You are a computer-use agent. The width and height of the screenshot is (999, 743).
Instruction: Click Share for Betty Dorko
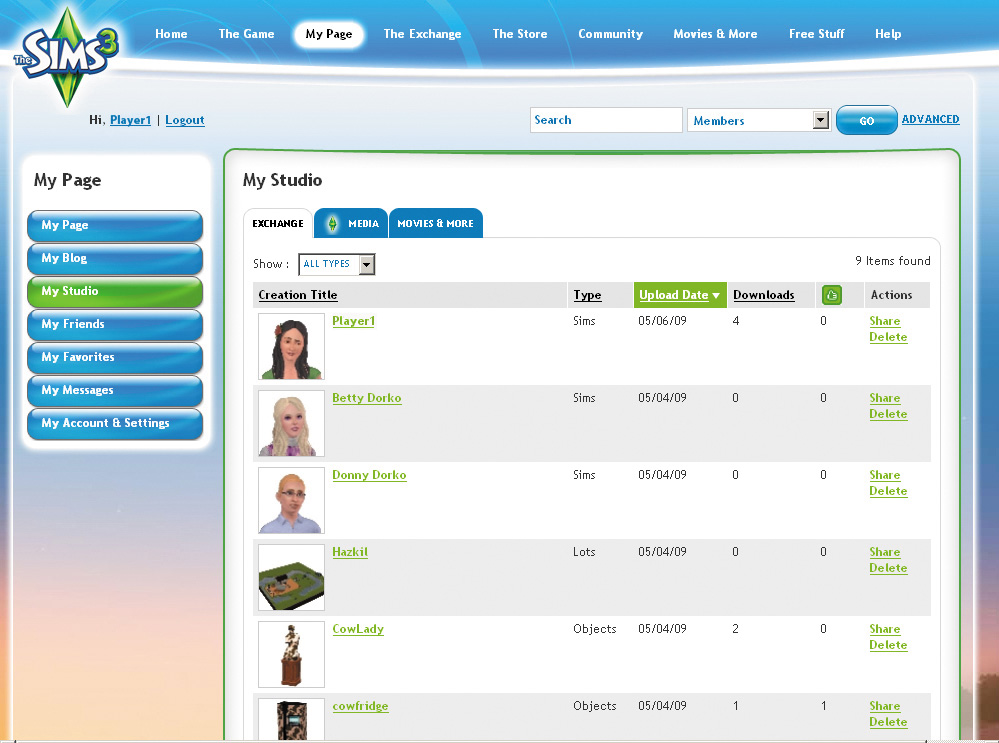point(884,398)
